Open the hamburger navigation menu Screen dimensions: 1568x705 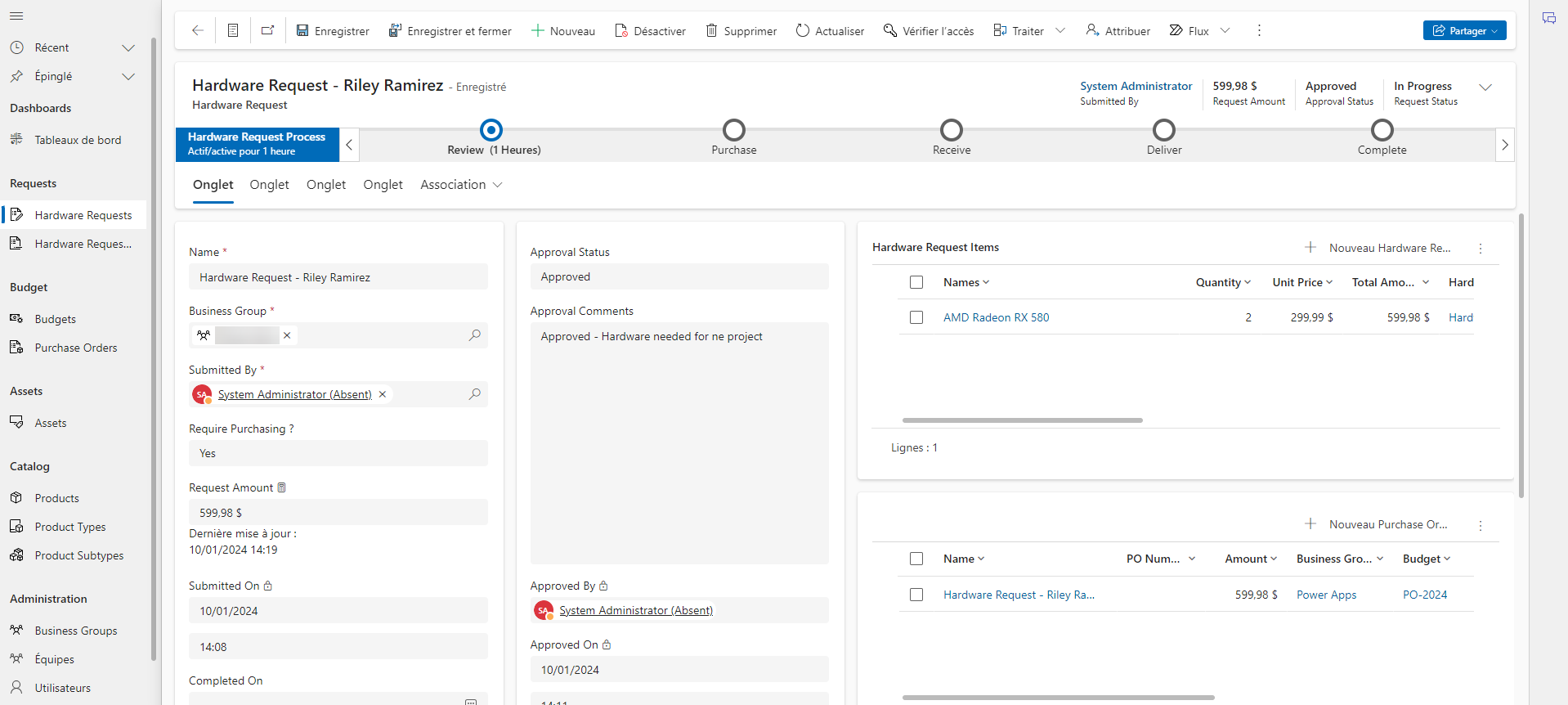pyautogui.click(x=16, y=16)
